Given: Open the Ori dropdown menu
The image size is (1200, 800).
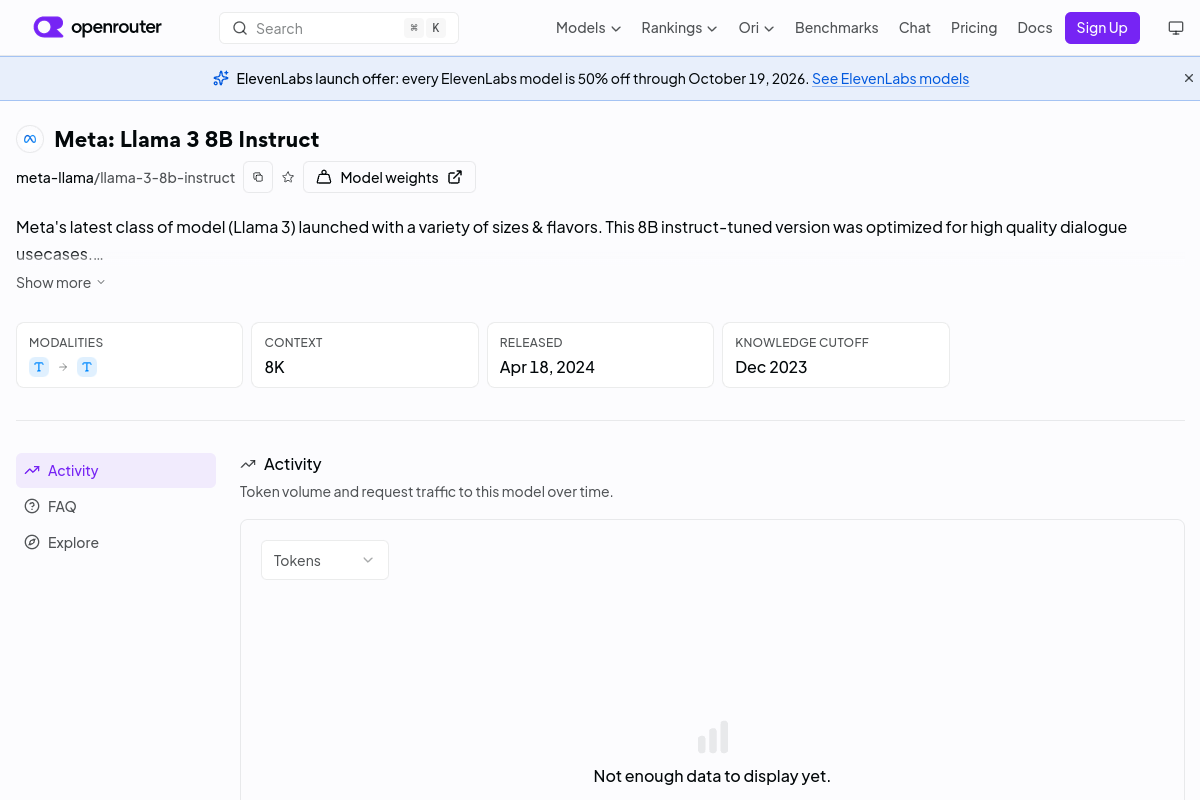Looking at the screenshot, I should (x=756, y=28).
